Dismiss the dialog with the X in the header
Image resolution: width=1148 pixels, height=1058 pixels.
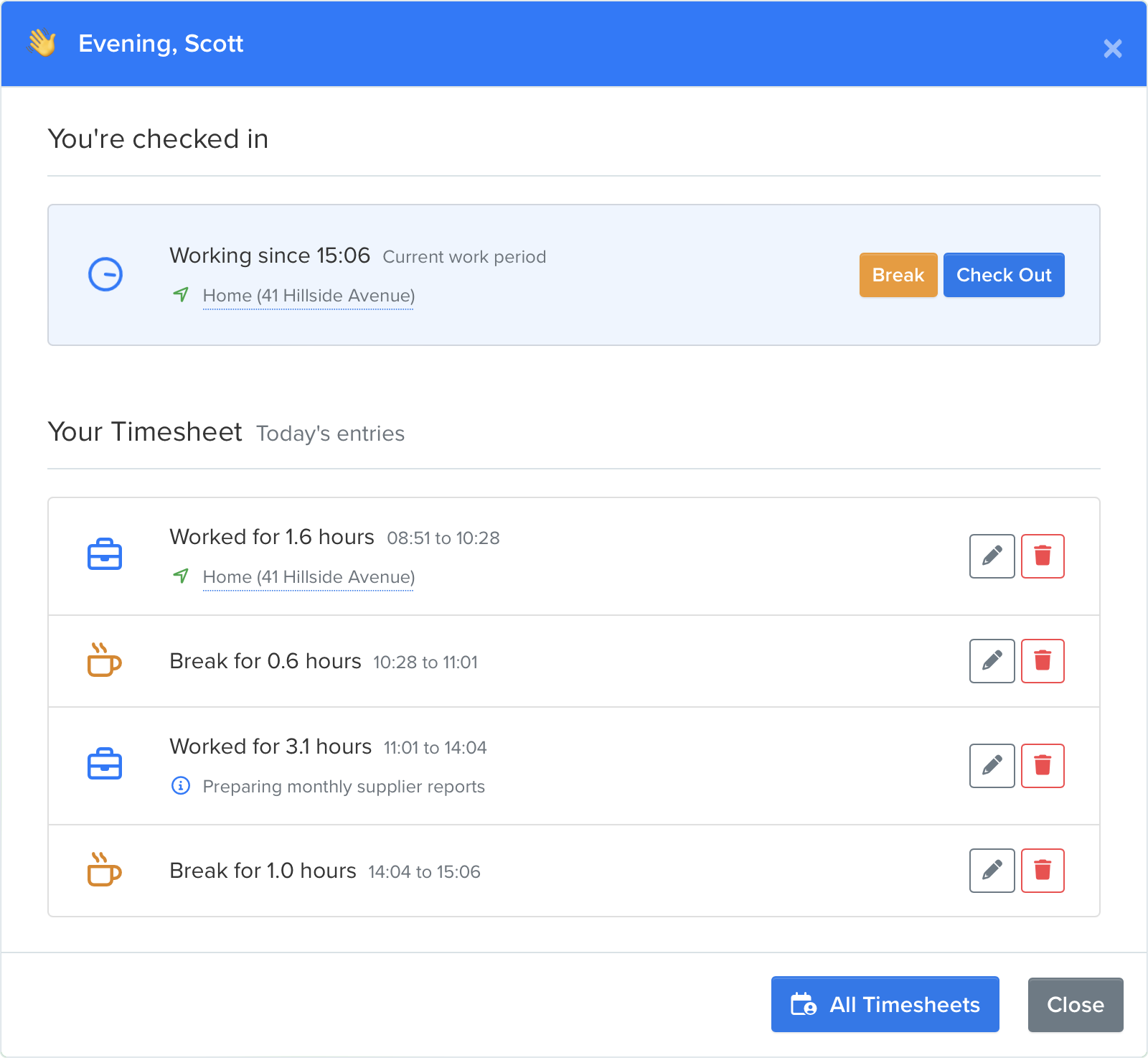[x=1113, y=49]
